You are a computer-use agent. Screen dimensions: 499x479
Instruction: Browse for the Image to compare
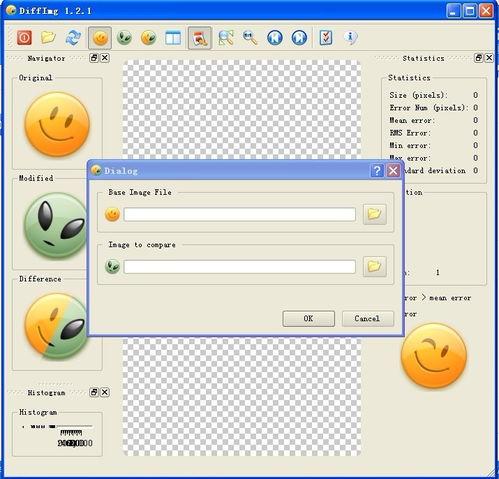pos(375,266)
